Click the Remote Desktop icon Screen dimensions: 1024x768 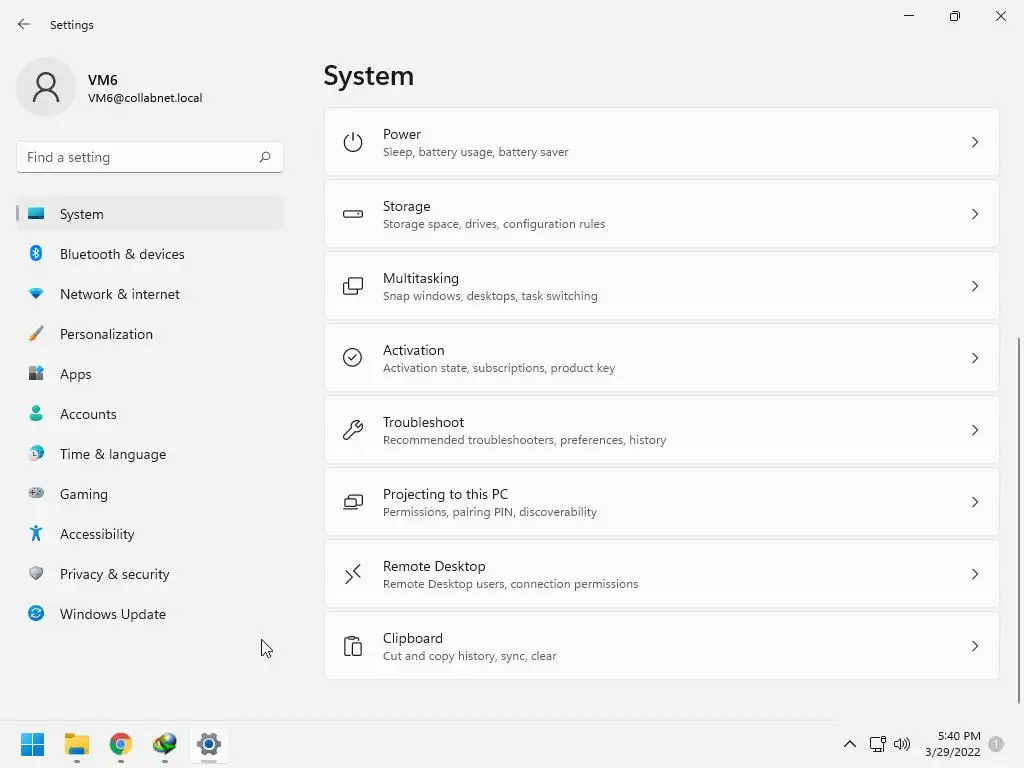[353, 574]
